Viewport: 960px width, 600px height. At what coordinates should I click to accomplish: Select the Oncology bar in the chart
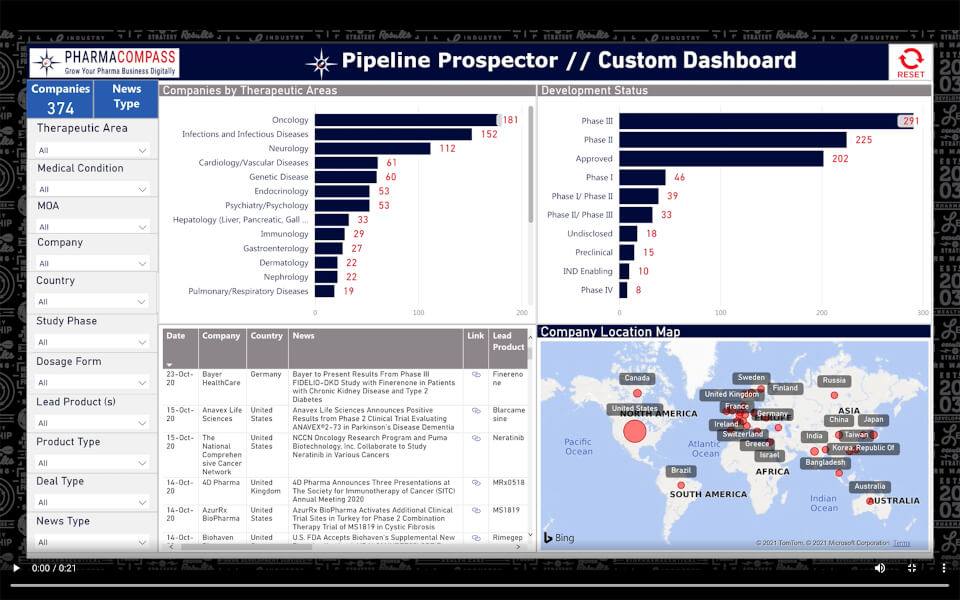point(407,120)
